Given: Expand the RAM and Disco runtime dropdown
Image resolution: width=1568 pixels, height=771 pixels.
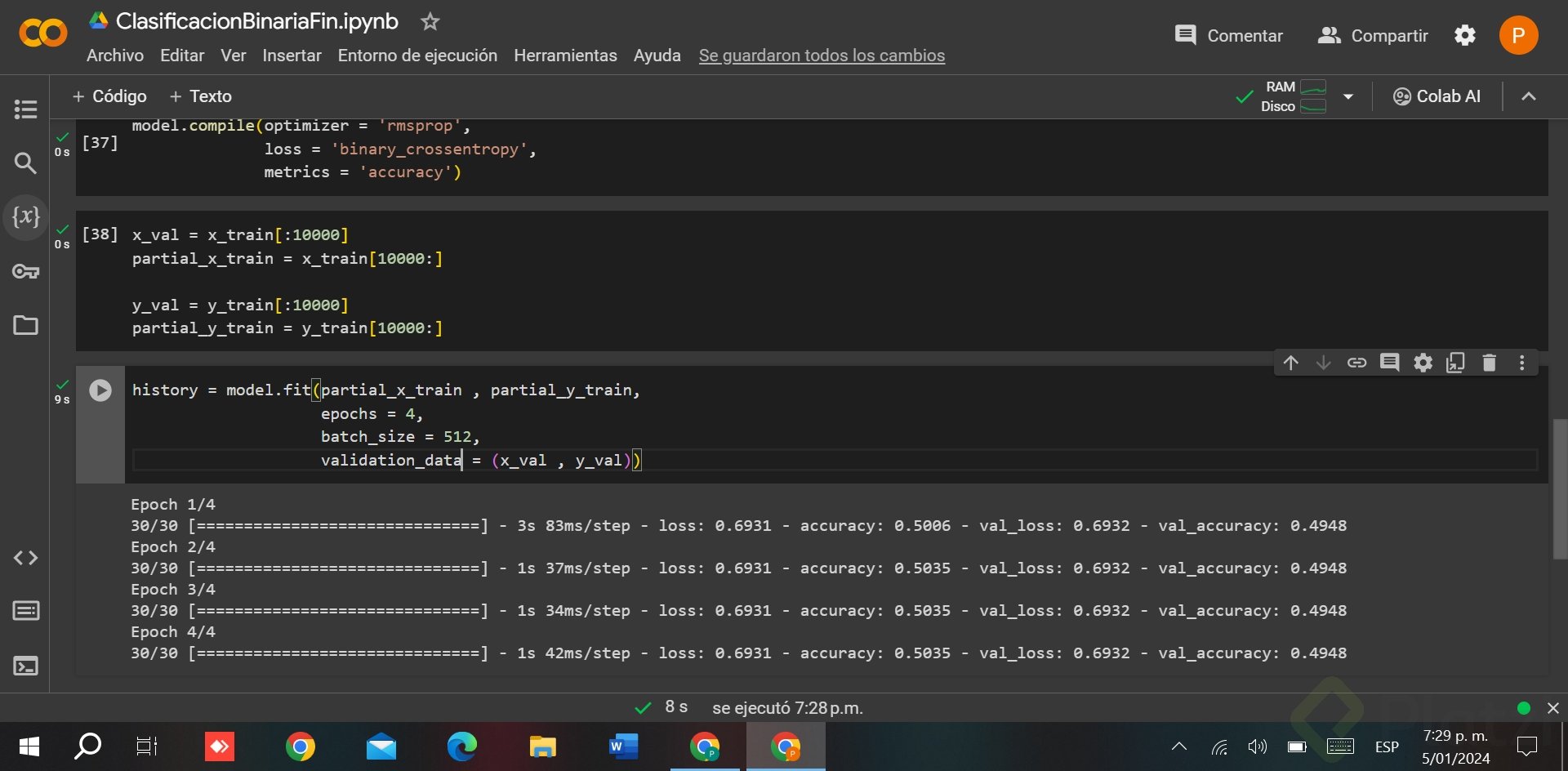Looking at the screenshot, I should (1348, 96).
